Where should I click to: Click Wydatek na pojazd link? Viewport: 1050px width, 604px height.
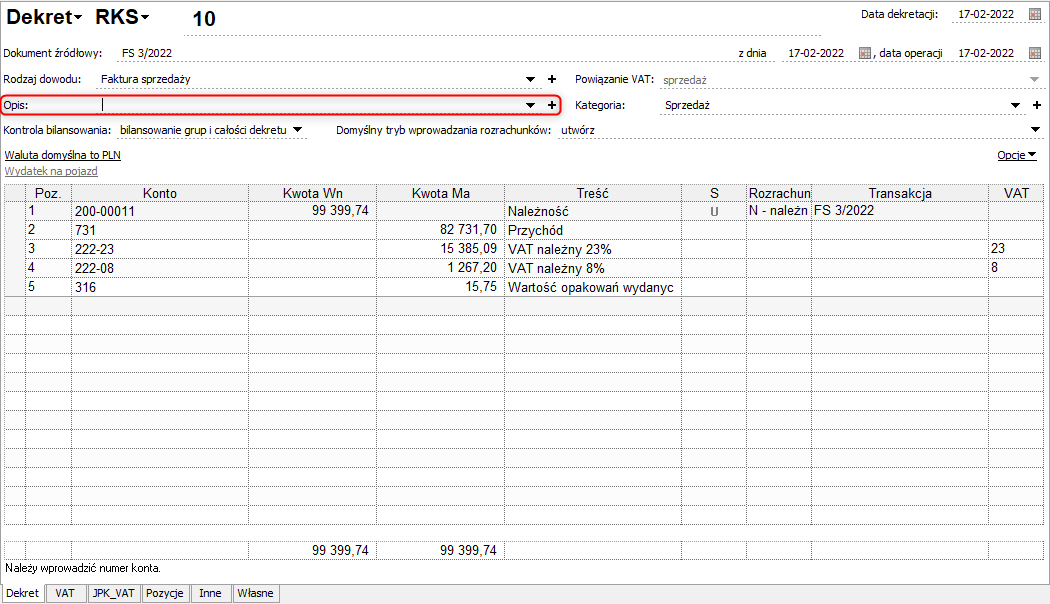coord(52,171)
